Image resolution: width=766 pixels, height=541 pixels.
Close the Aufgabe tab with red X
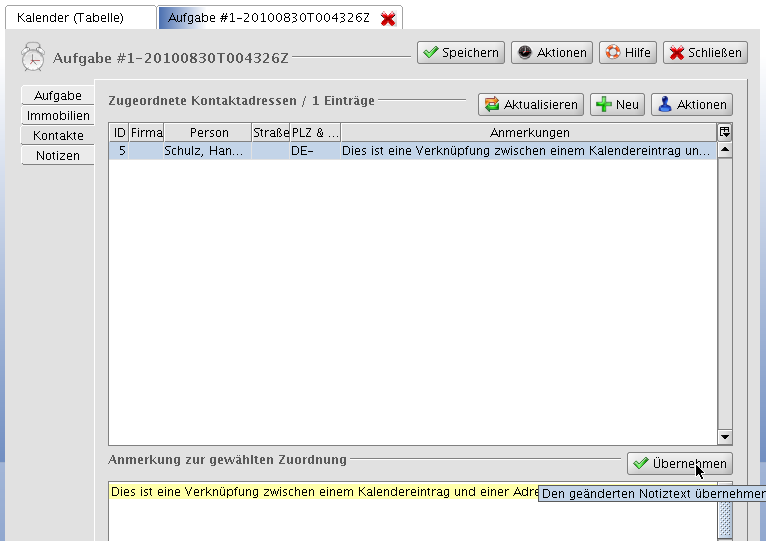click(x=388, y=19)
